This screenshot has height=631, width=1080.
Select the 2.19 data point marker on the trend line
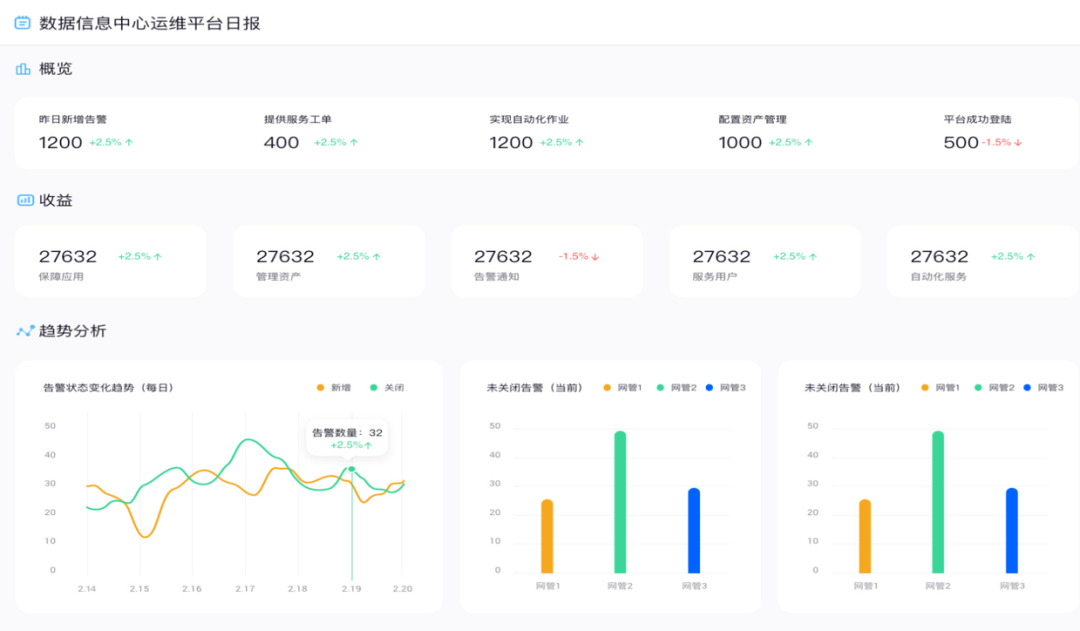point(351,469)
